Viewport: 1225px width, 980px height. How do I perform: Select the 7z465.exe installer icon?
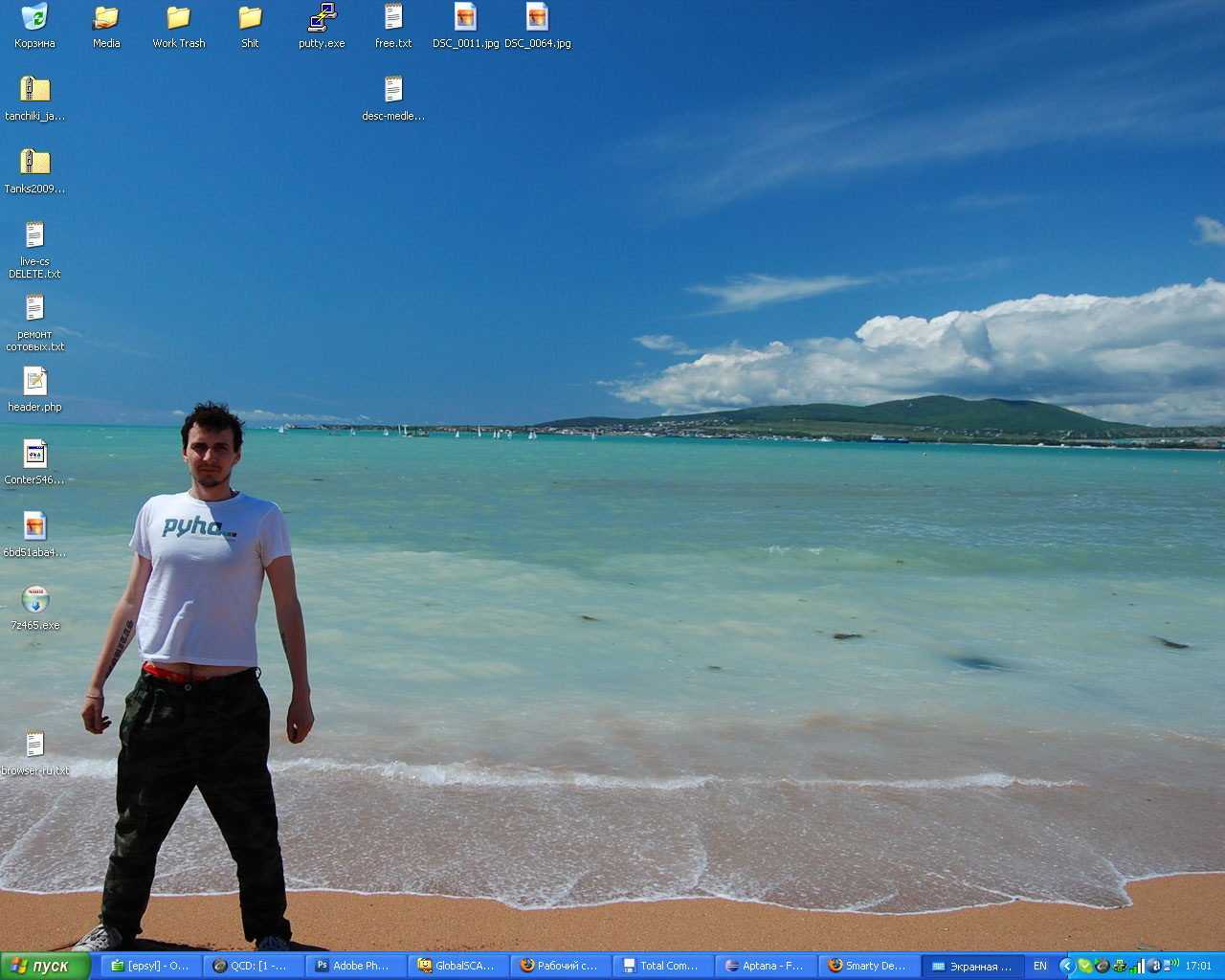tap(35, 600)
